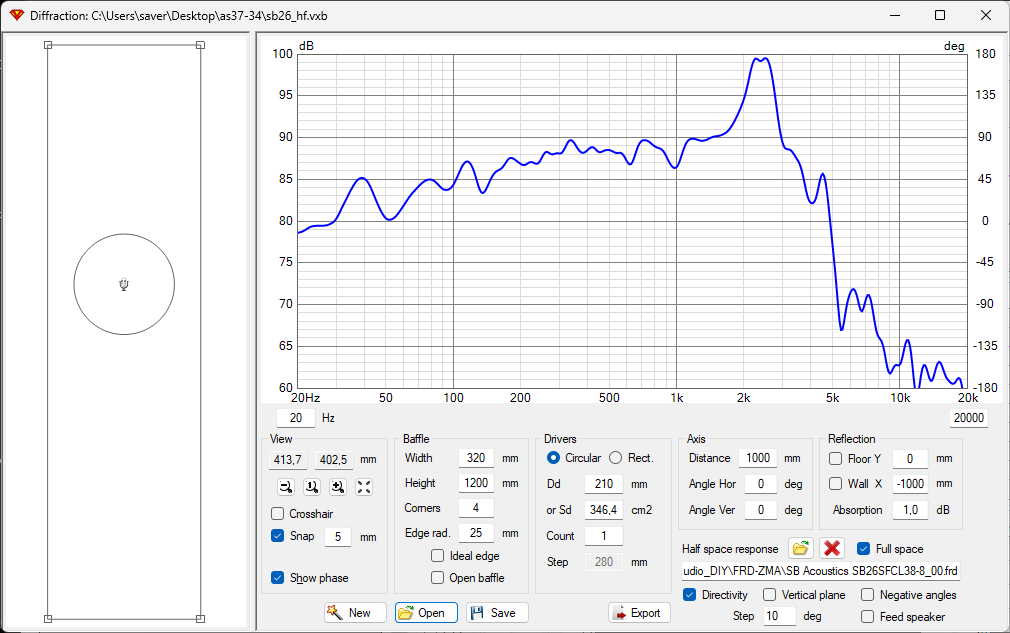Click the blue response curve peak
1010x633 pixels.
(x=760, y=60)
